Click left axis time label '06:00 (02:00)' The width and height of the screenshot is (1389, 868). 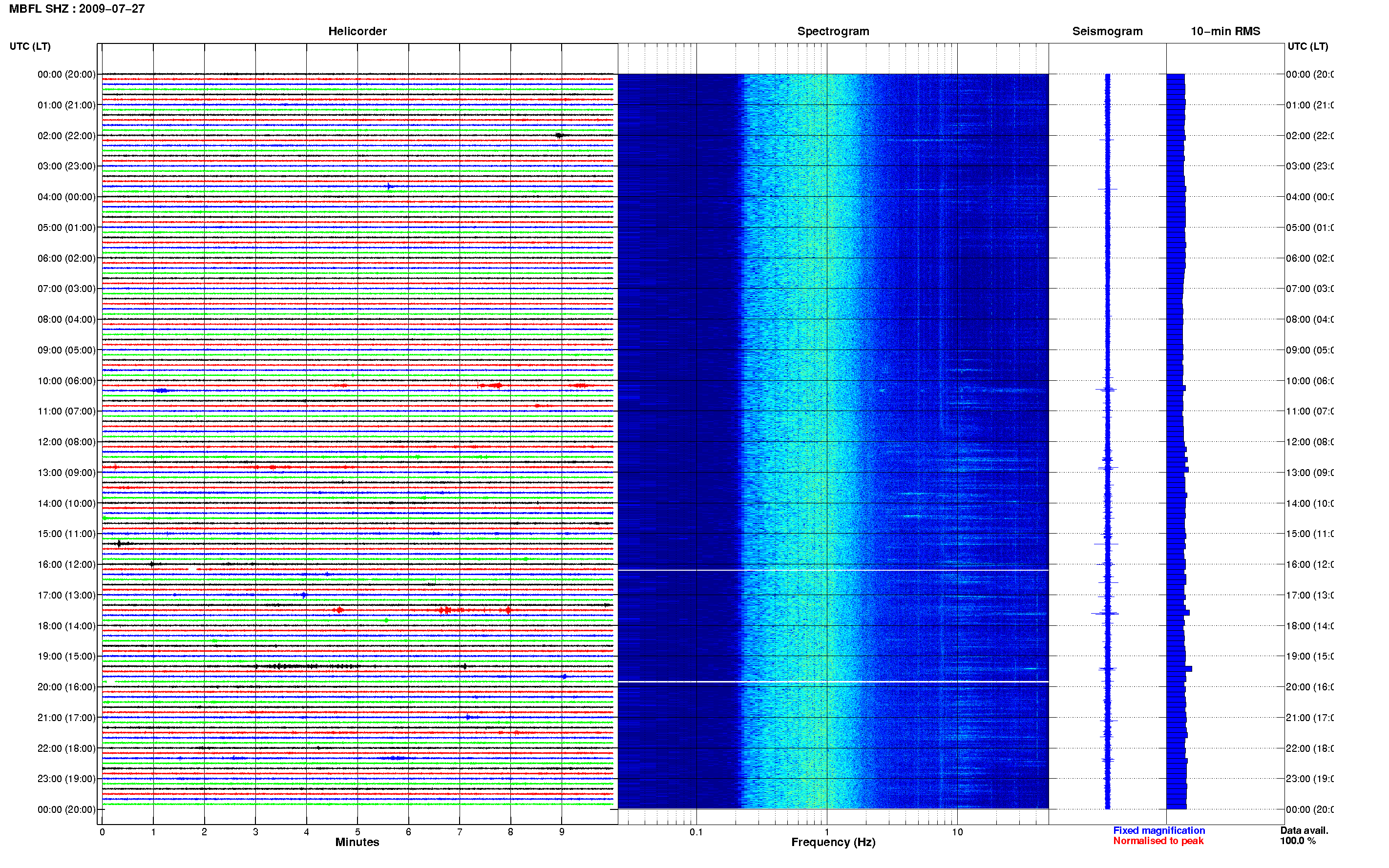pyautogui.click(x=66, y=258)
